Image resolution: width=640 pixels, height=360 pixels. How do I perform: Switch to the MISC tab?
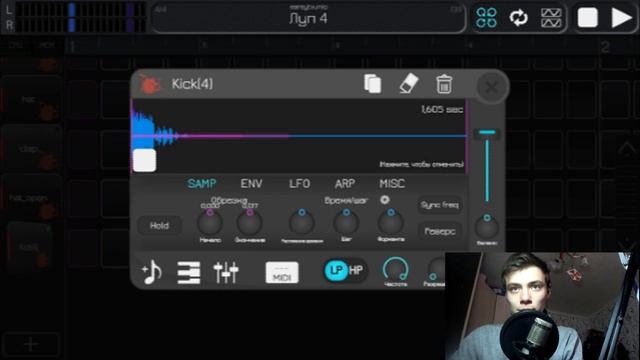(x=392, y=184)
